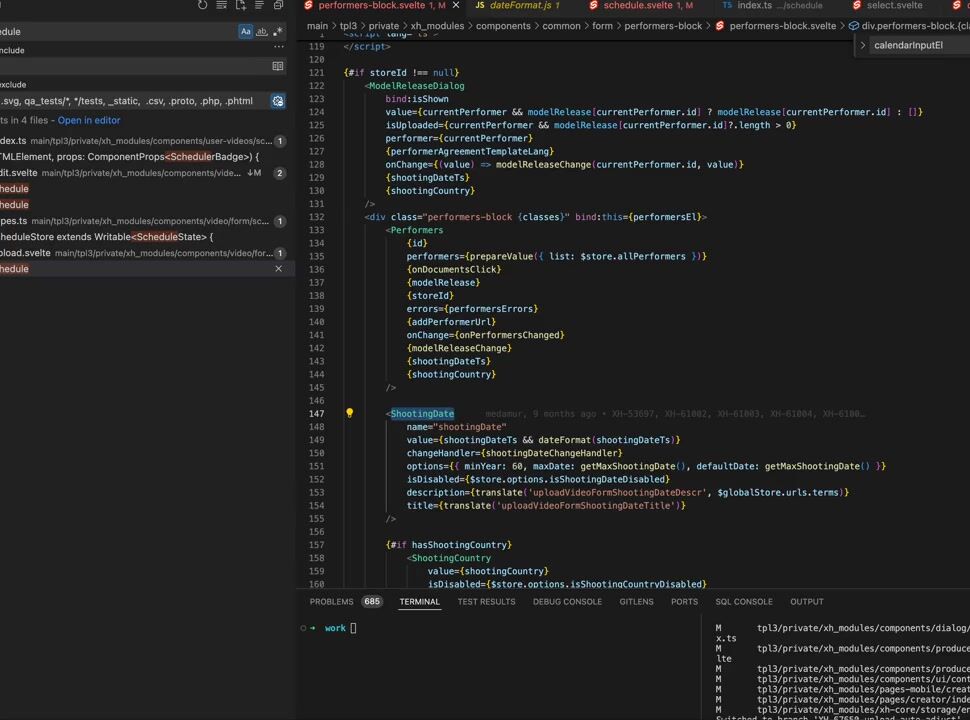Toggle search only in open editors
The image size is (970, 720).
(278, 66)
